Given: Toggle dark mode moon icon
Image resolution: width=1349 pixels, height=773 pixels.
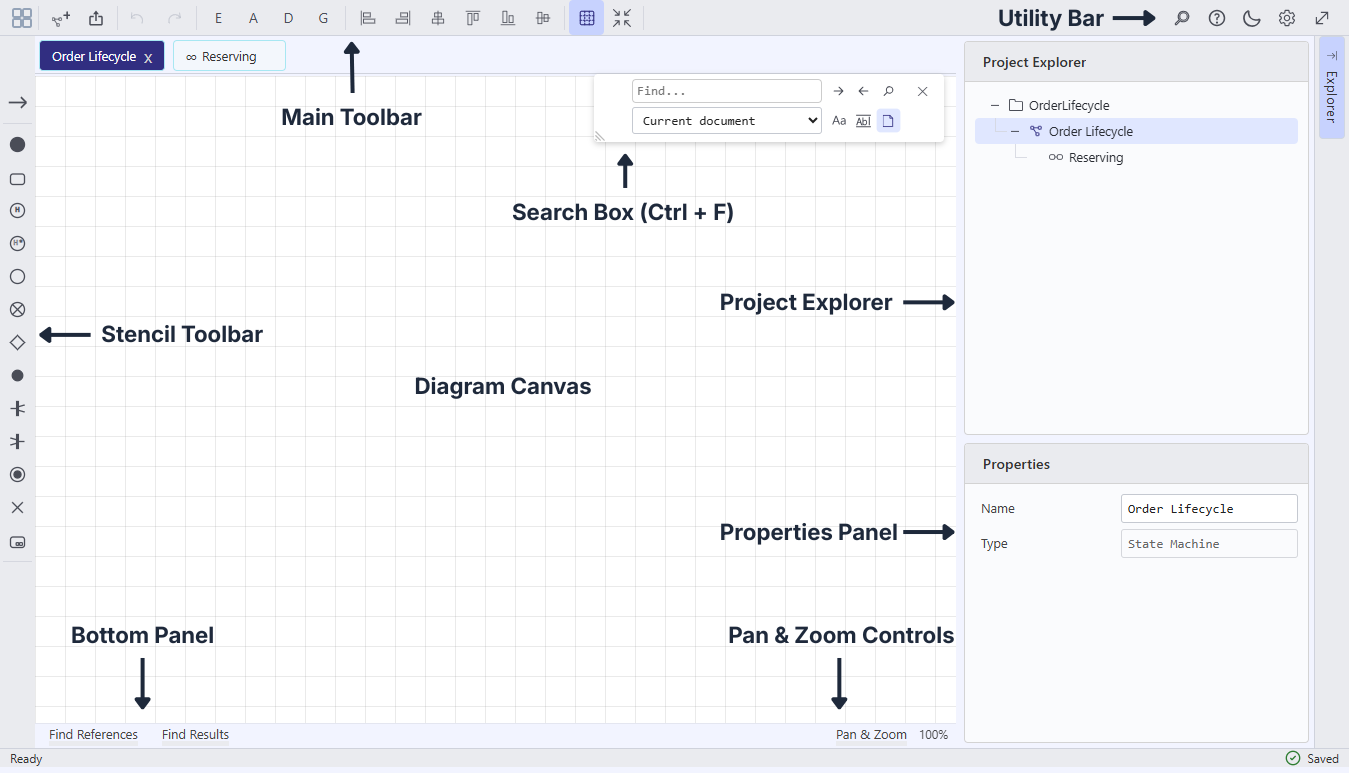Looking at the screenshot, I should click(x=1252, y=18).
